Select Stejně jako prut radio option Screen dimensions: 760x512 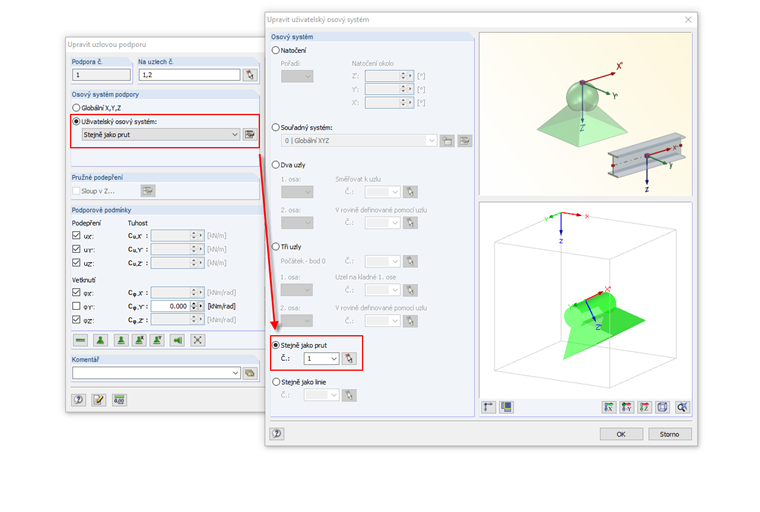coord(276,345)
